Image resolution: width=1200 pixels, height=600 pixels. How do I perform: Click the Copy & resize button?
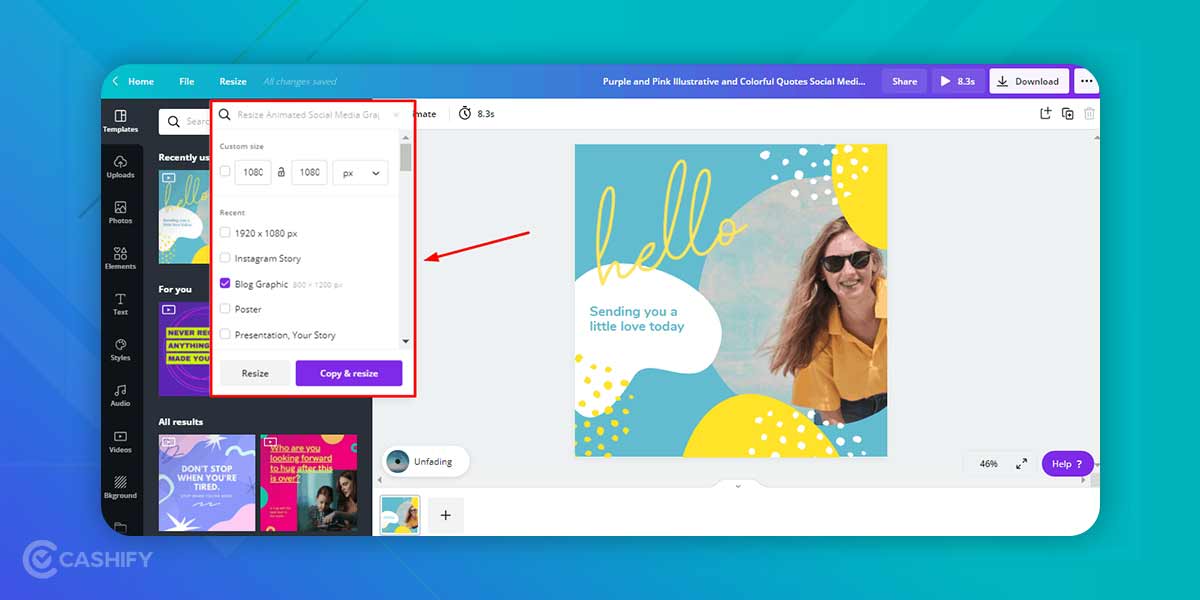[x=348, y=372]
